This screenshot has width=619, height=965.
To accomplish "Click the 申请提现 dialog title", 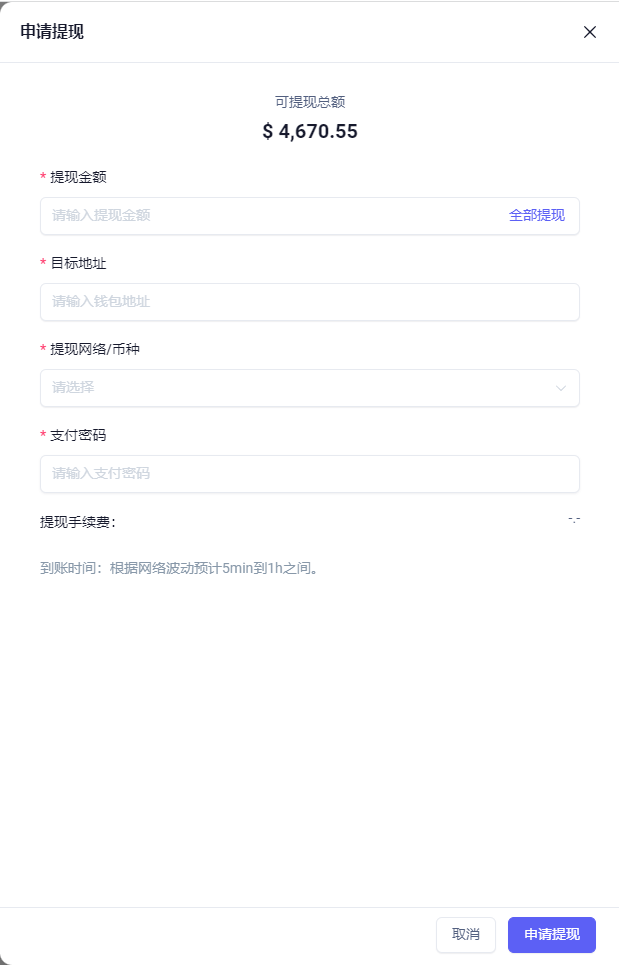I will coord(52,32).
